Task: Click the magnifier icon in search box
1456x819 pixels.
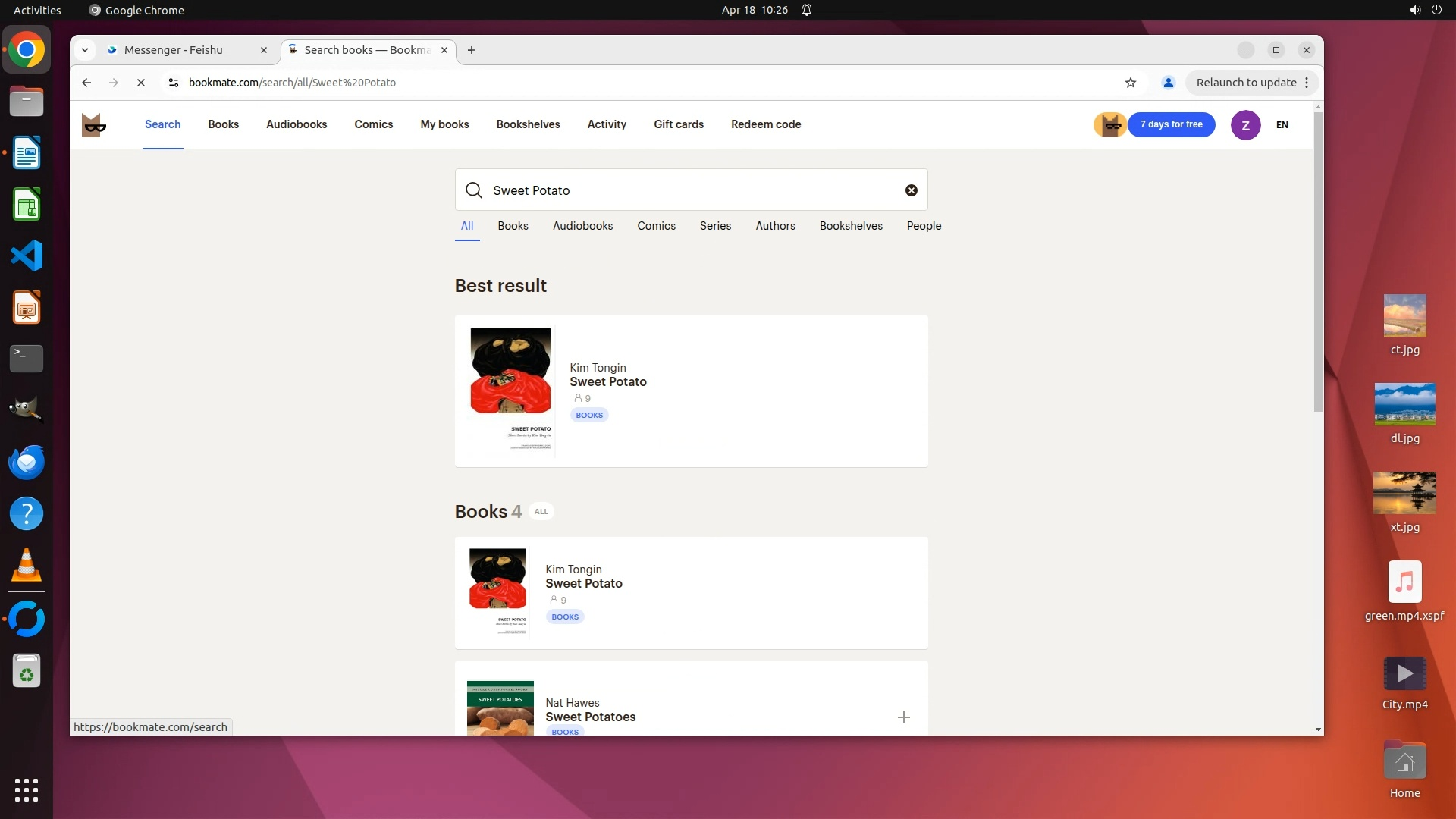Action: [x=474, y=190]
